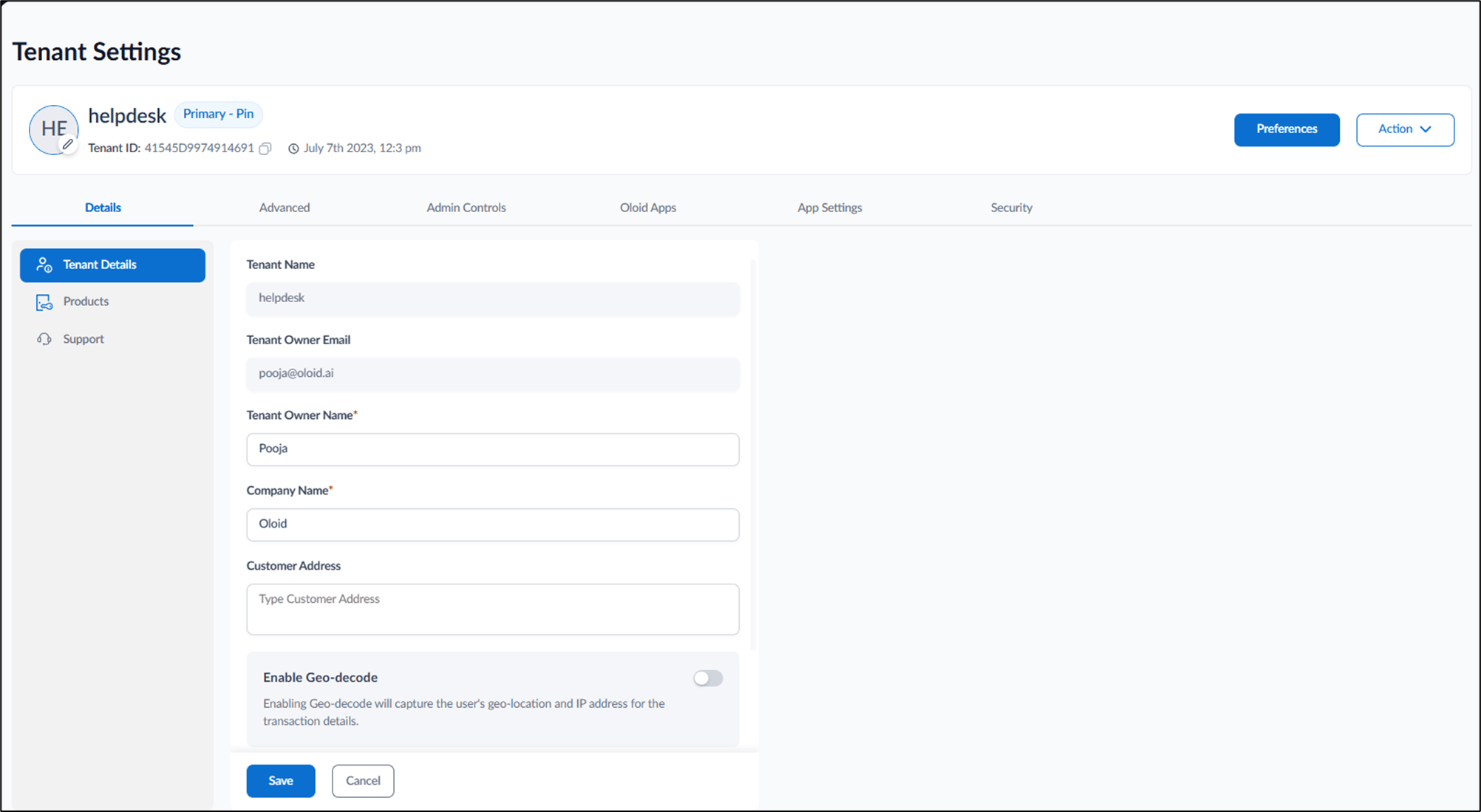Click the Products sidebar icon
This screenshot has width=1481, height=812.
pyautogui.click(x=44, y=302)
